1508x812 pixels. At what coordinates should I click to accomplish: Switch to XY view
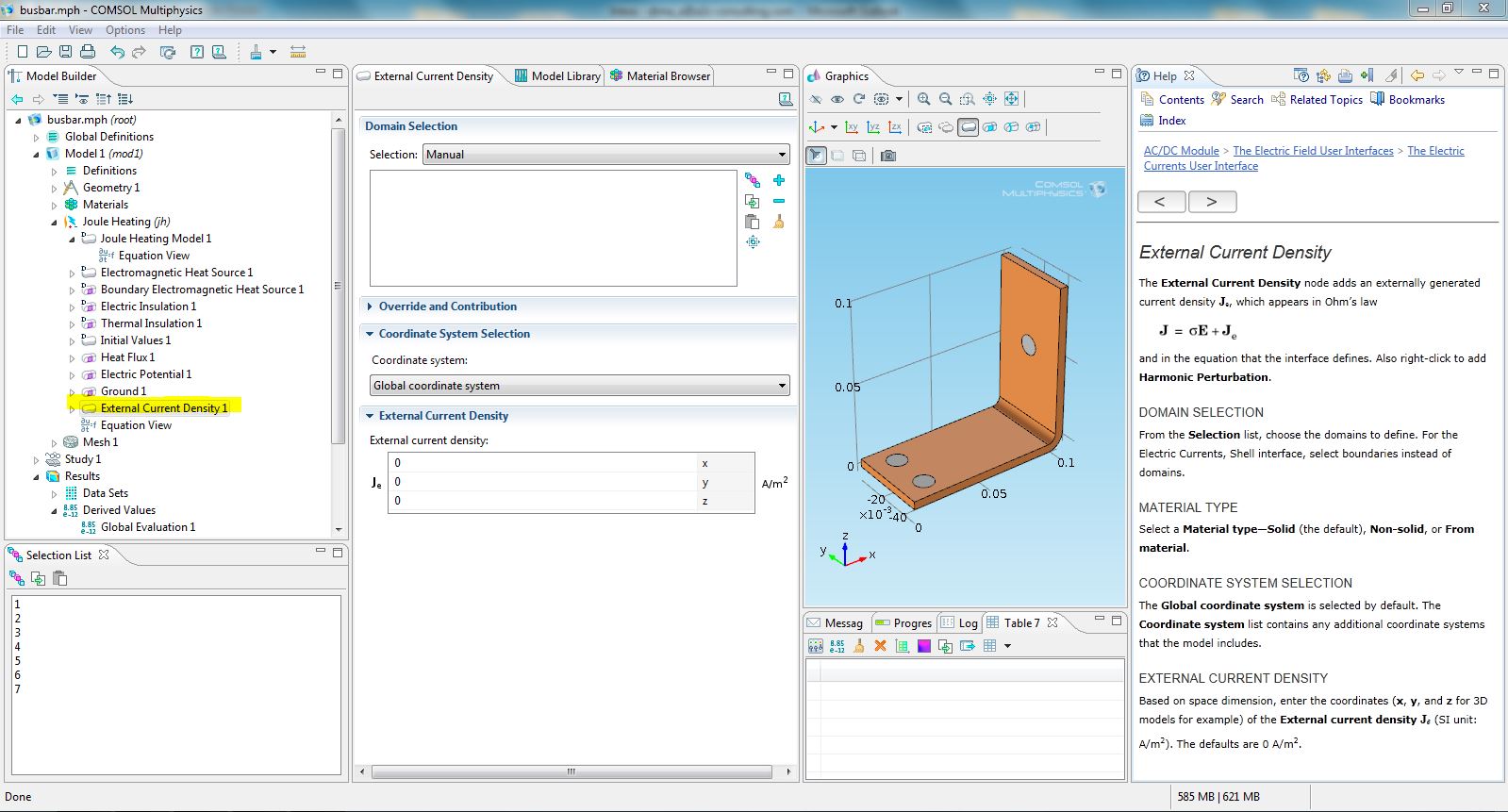point(852,127)
